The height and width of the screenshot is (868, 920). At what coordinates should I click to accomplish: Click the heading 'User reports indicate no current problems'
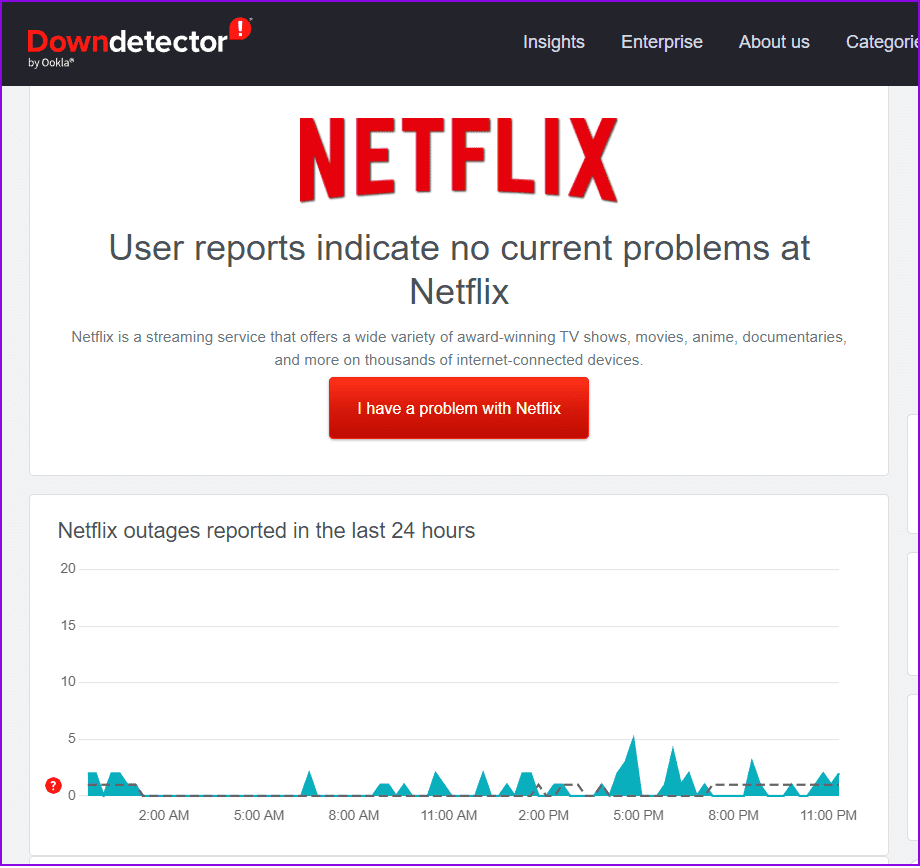click(459, 269)
